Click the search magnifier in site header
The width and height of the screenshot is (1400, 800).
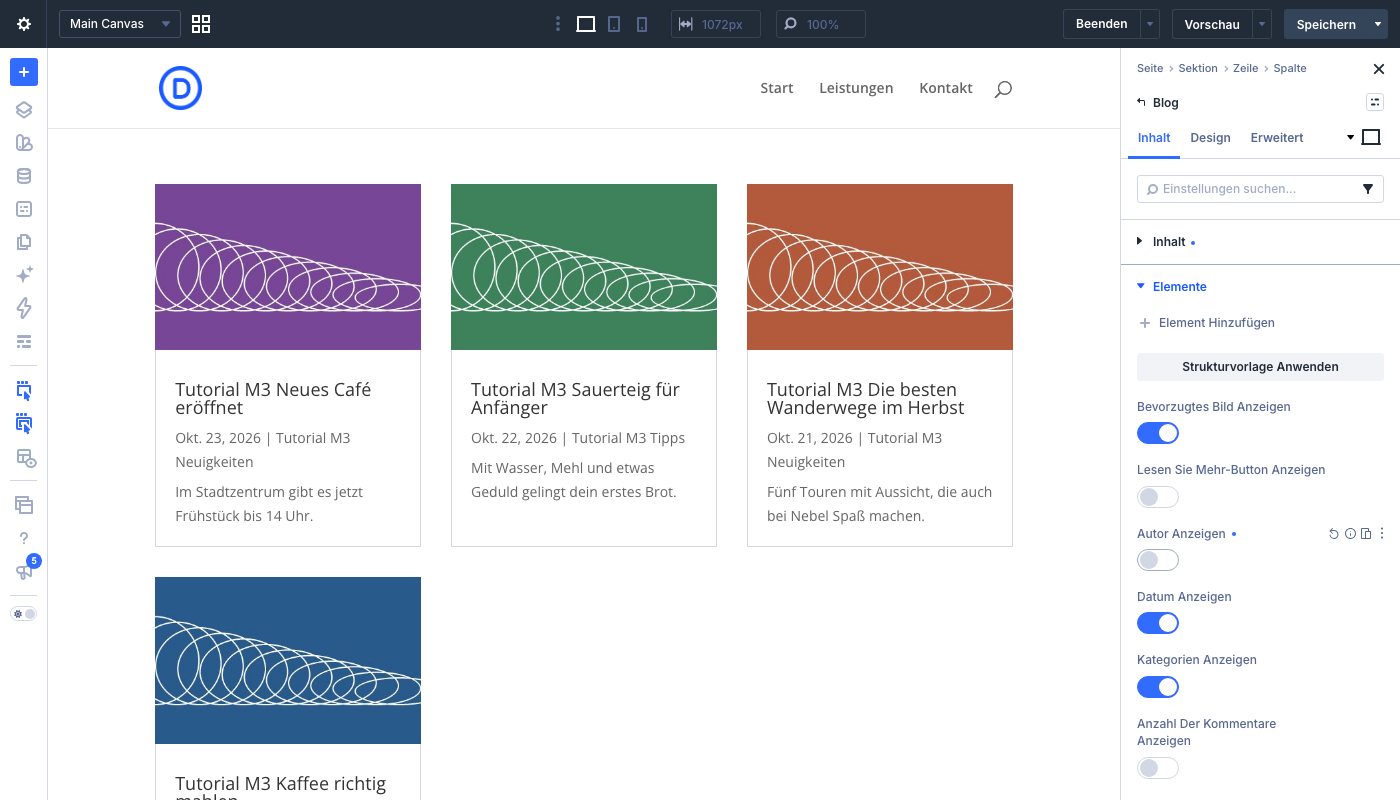[1003, 89]
